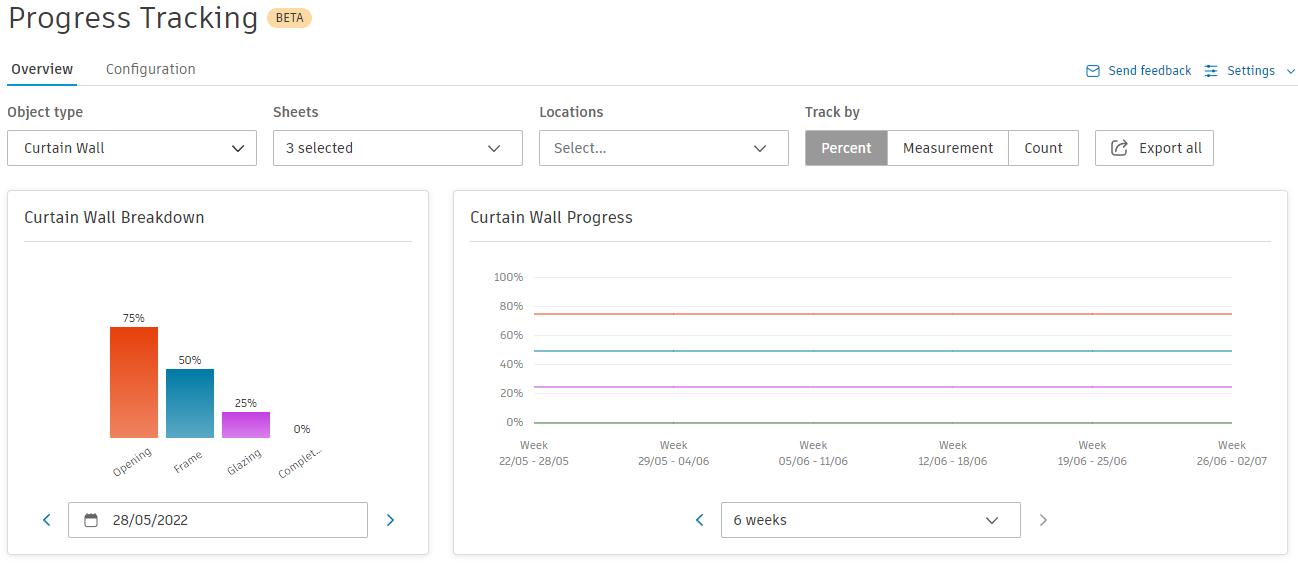
Task: Select the Overview tab
Action: pyautogui.click(x=42, y=69)
